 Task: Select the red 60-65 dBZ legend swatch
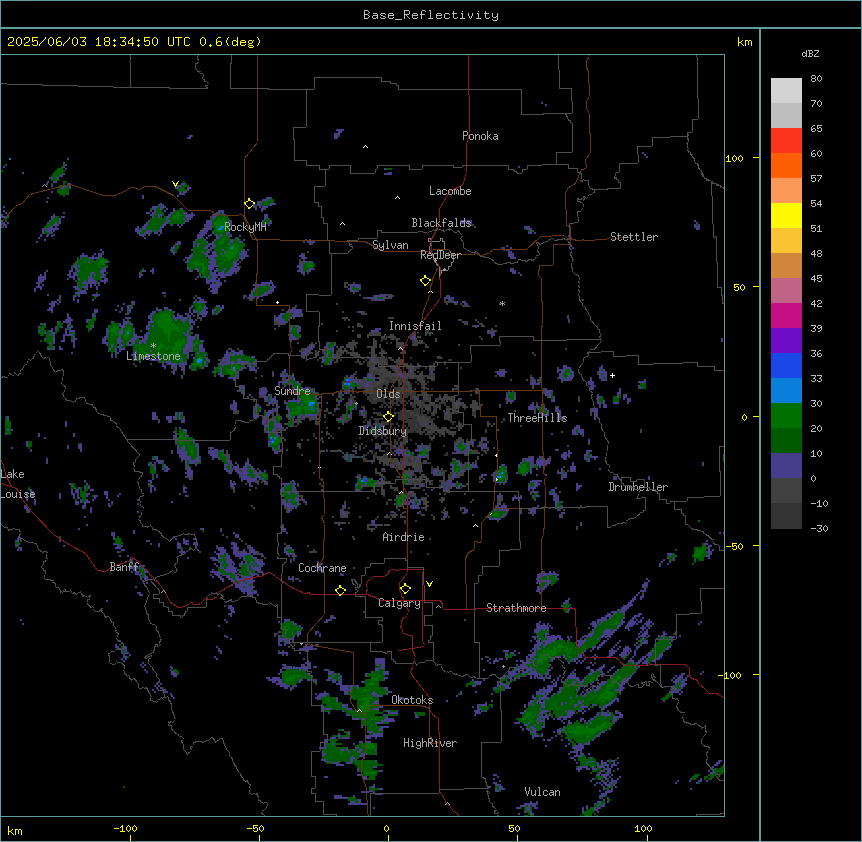pos(786,141)
